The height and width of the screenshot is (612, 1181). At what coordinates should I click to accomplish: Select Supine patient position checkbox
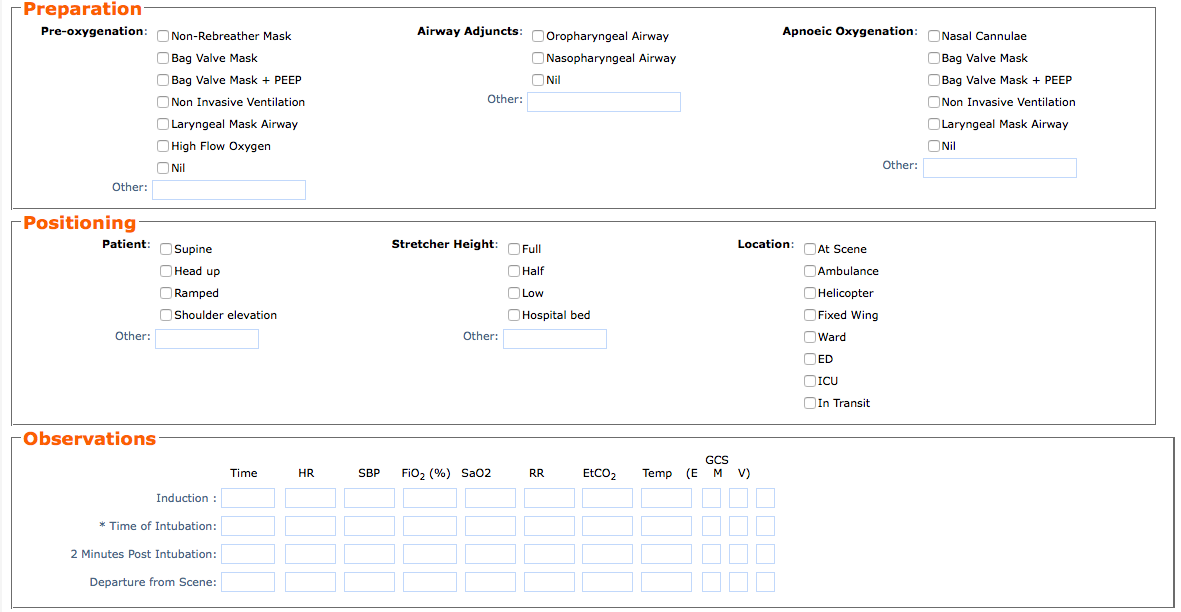pyautogui.click(x=166, y=249)
